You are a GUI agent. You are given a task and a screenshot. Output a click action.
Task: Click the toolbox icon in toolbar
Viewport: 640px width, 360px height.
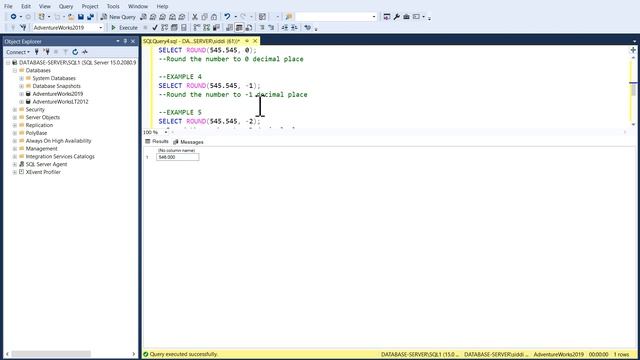[x=406, y=17]
